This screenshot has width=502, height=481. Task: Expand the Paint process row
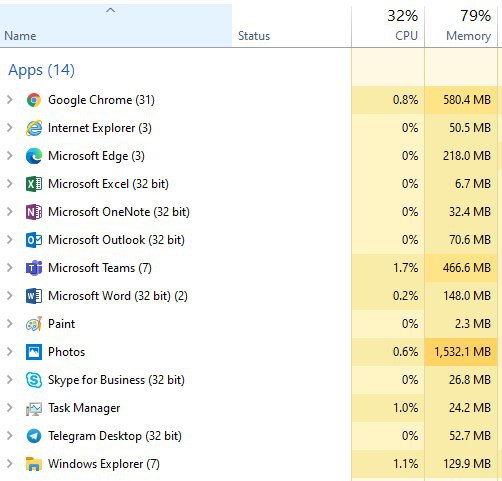(10, 324)
